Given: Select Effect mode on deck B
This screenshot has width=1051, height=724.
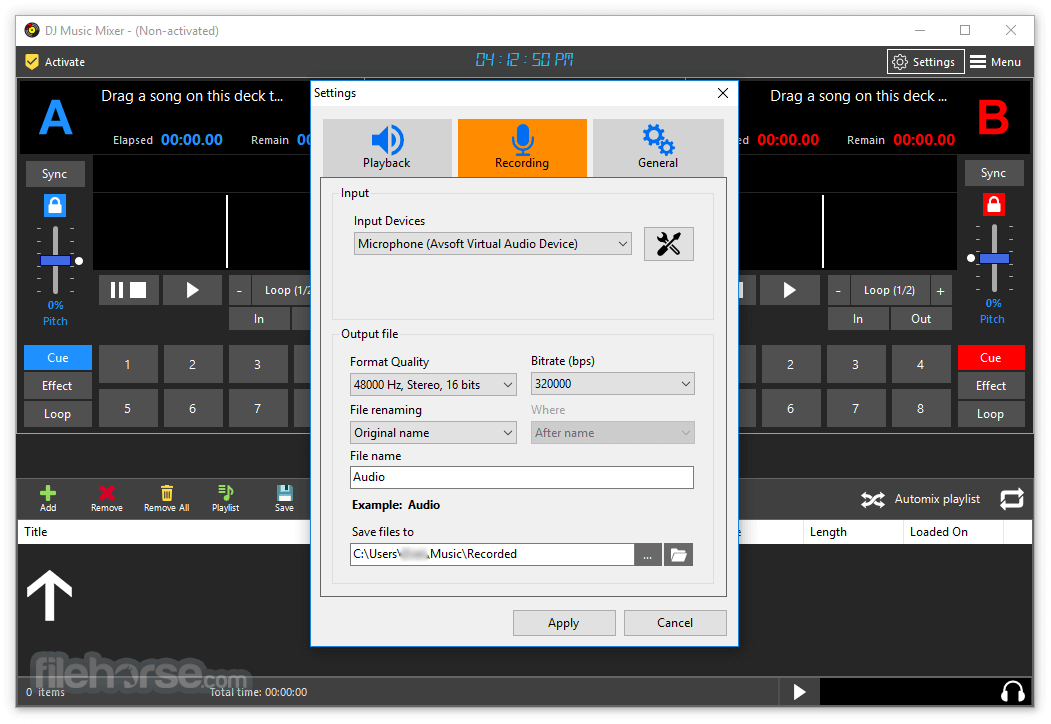Looking at the screenshot, I should tap(991, 386).
